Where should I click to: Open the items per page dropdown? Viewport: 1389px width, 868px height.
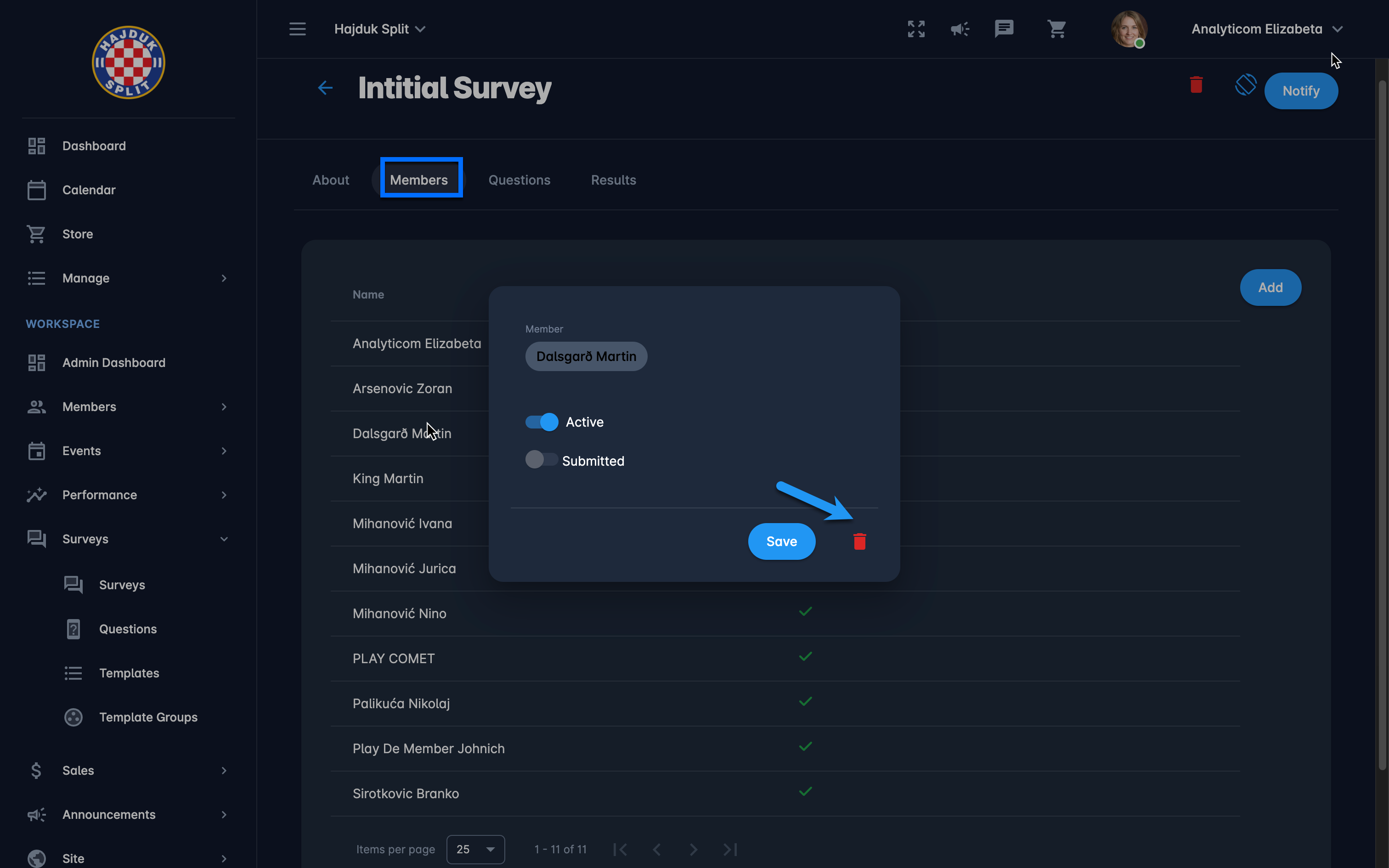point(475,849)
